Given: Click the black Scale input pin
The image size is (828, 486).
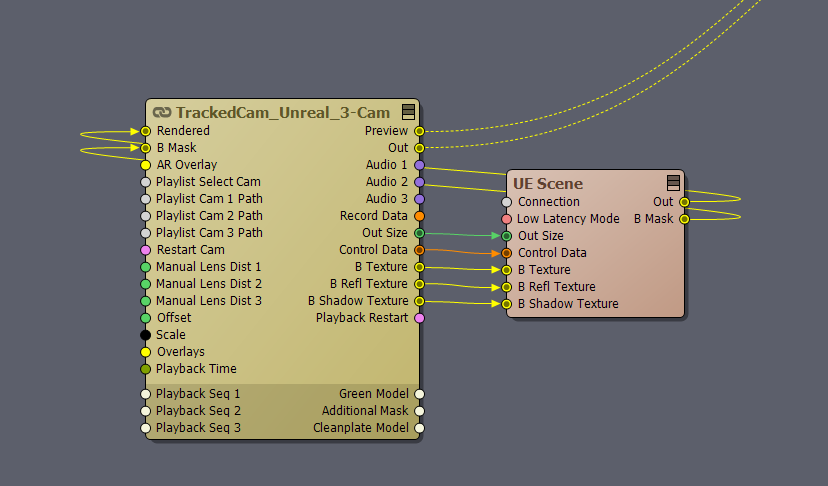Looking at the screenshot, I should click(x=146, y=335).
